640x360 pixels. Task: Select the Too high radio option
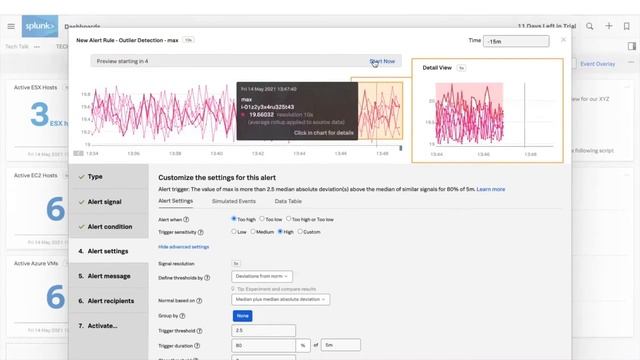[234, 219]
